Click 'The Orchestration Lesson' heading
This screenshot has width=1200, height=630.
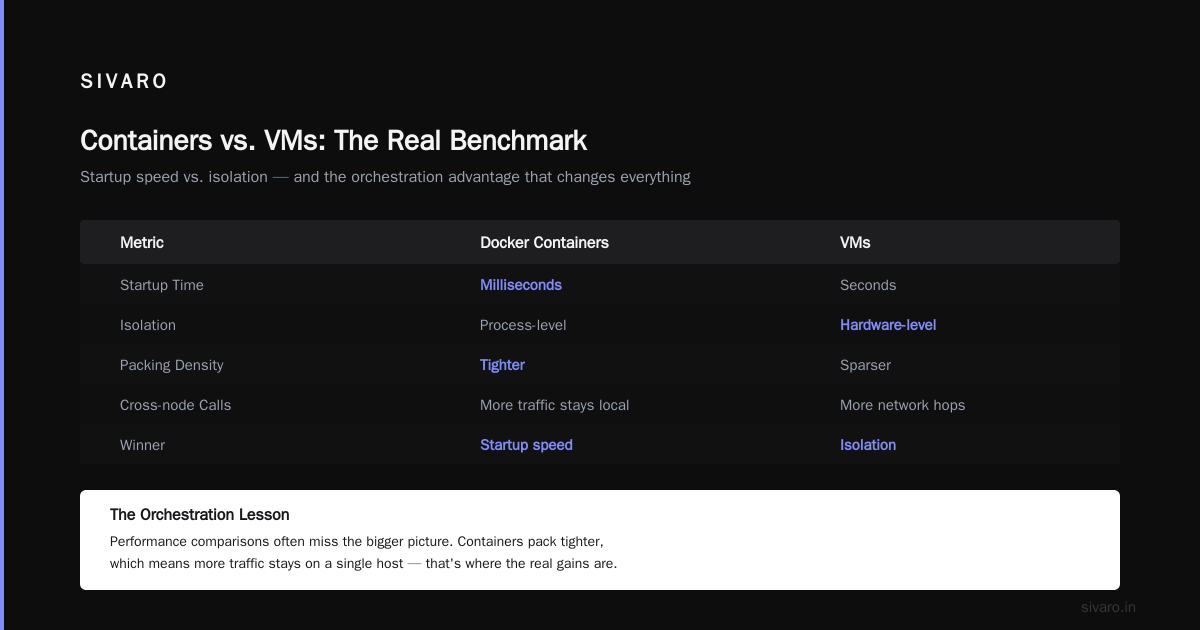point(200,515)
